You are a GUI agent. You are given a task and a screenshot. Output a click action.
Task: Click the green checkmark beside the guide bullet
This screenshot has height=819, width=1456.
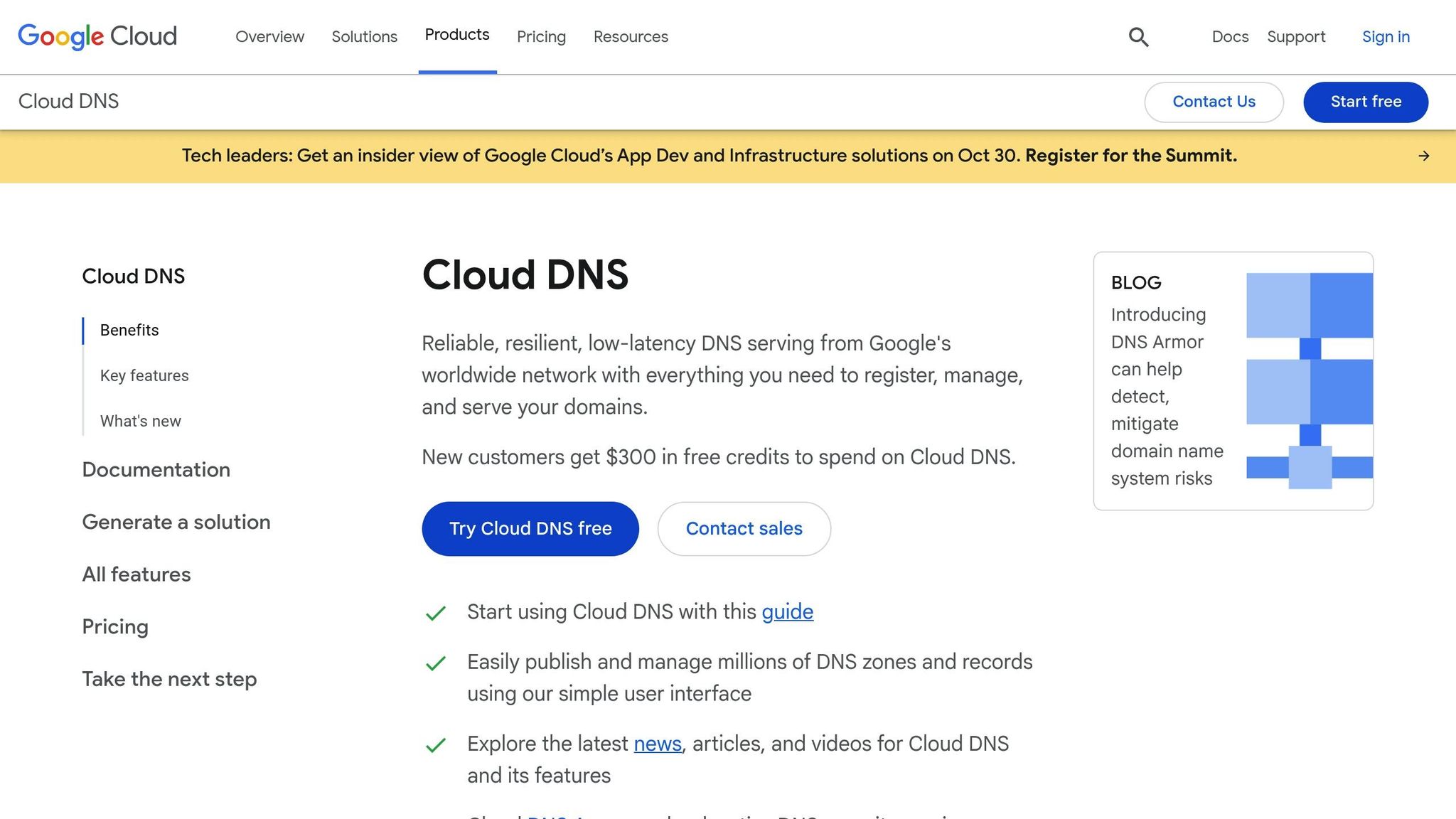[436, 612]
